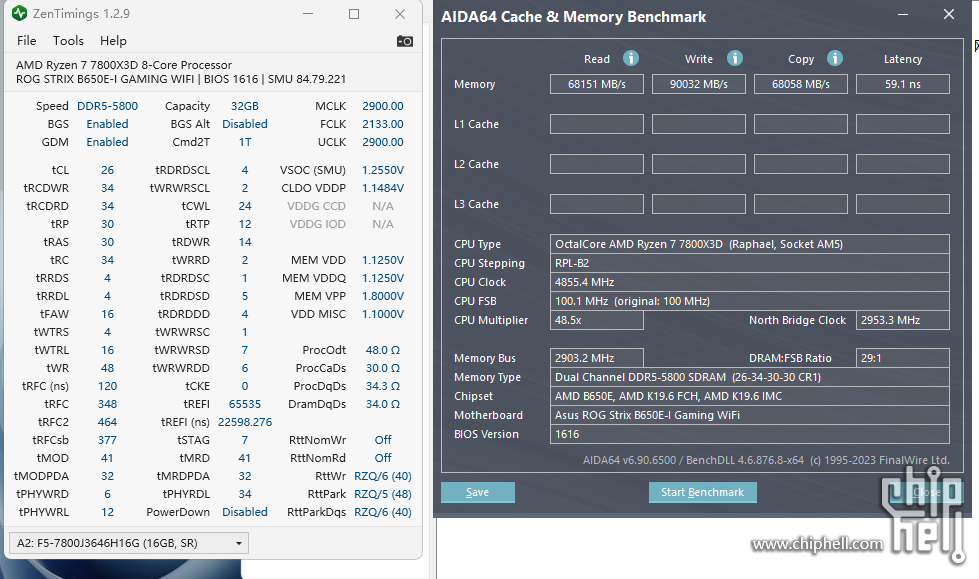979x579 pixels.
Task: Click the Motherboard value Asus ROG Strix field
Action: (750, 415)
